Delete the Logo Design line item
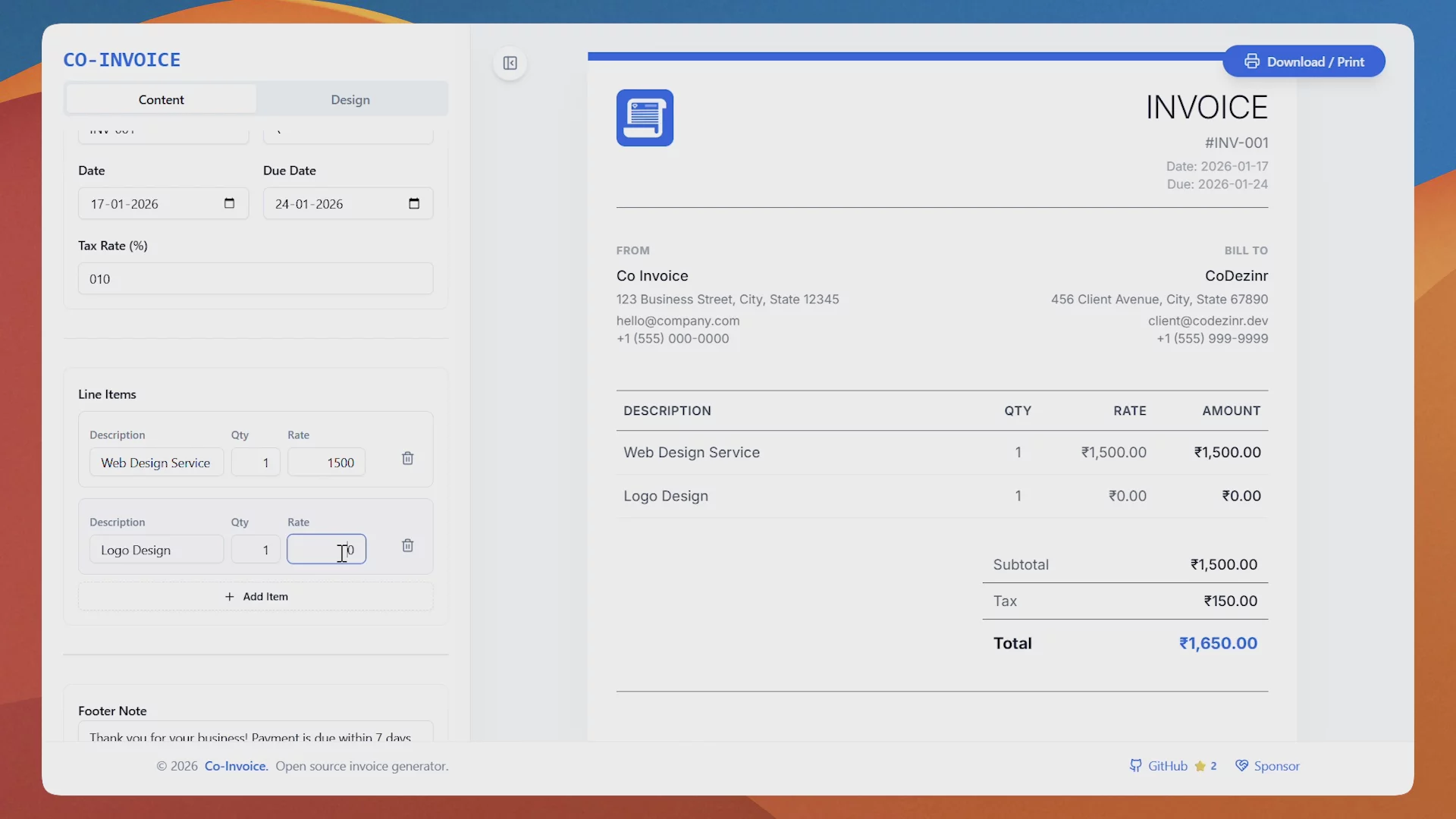This screenshot has height=819, width=1456. pos(408,546)
